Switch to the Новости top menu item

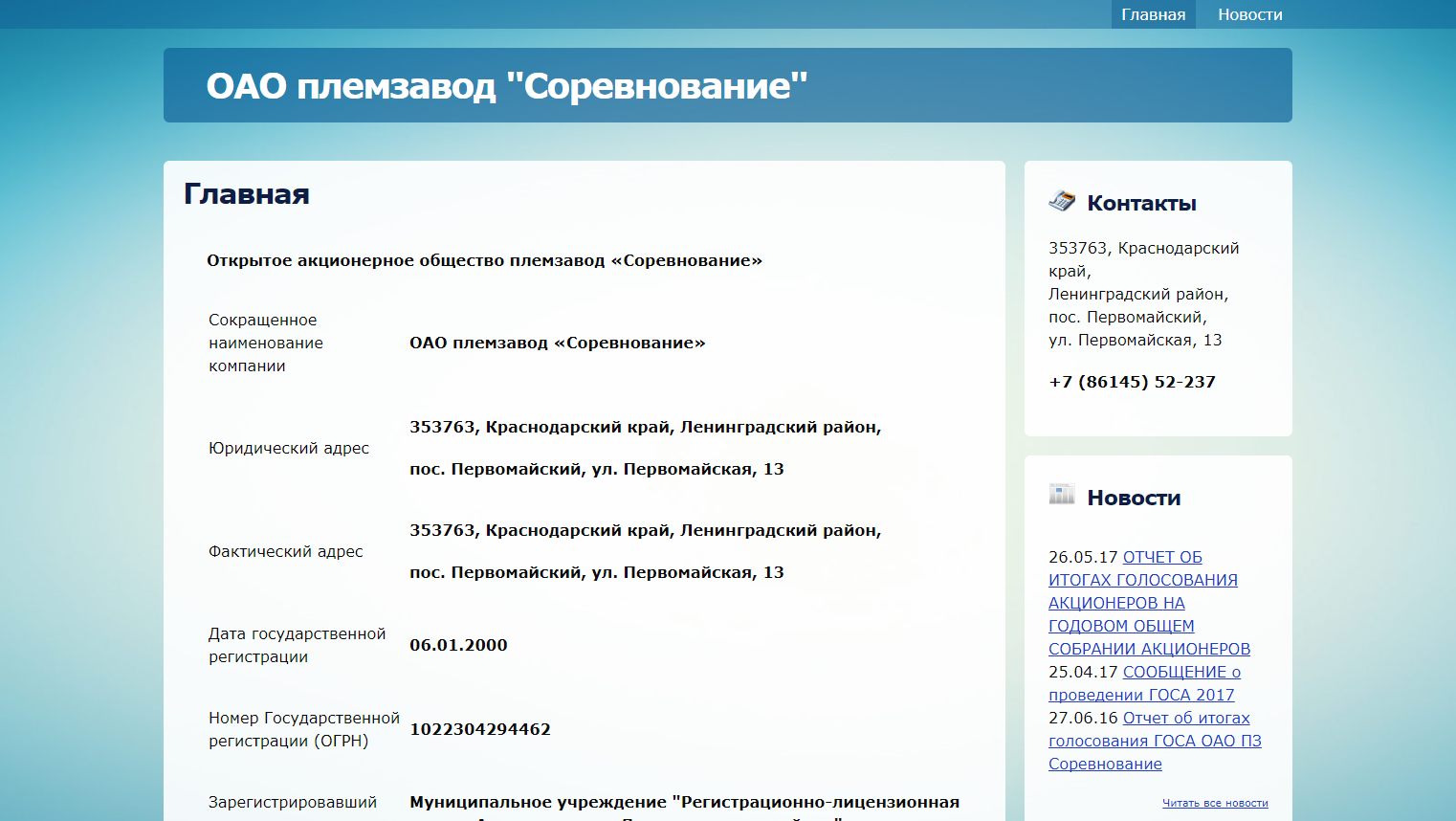(1249, 14)
